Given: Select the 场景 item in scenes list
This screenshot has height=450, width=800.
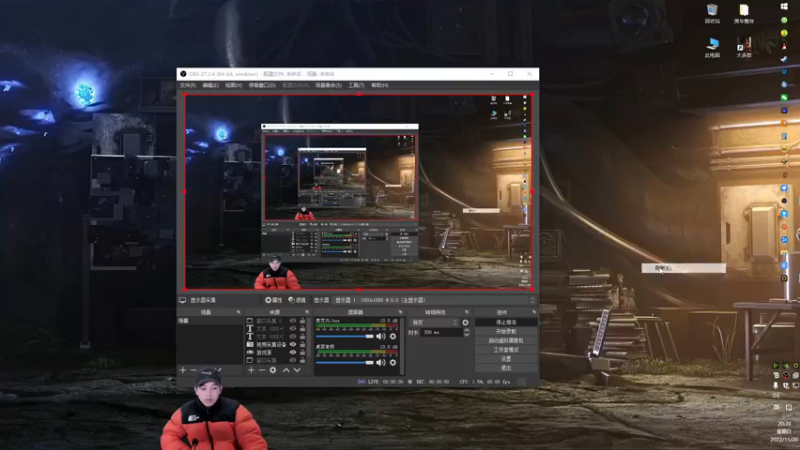Looking at the screenshot, I should click(x=210, y=321).
